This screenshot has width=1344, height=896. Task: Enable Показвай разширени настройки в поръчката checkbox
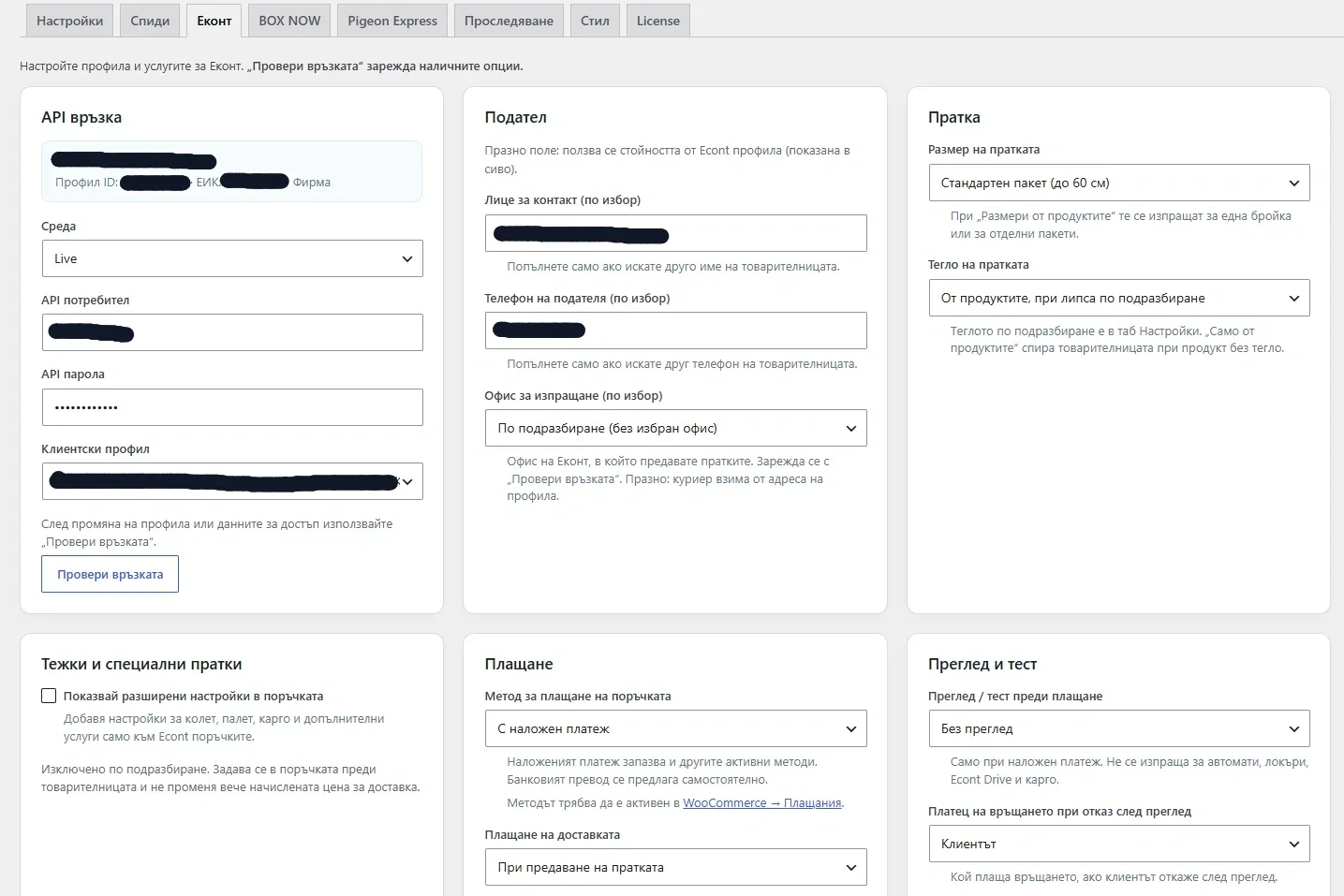tap(49, 696)
